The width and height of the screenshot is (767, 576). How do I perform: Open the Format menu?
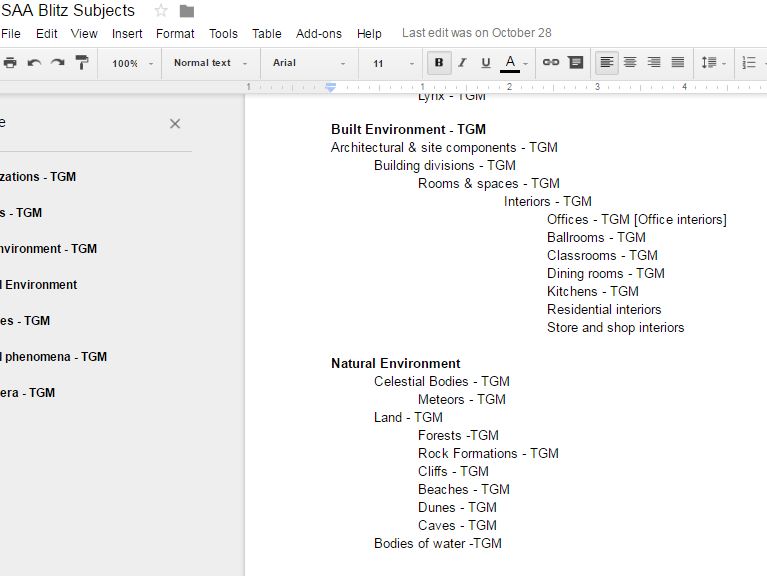click(x=175, y=34)
